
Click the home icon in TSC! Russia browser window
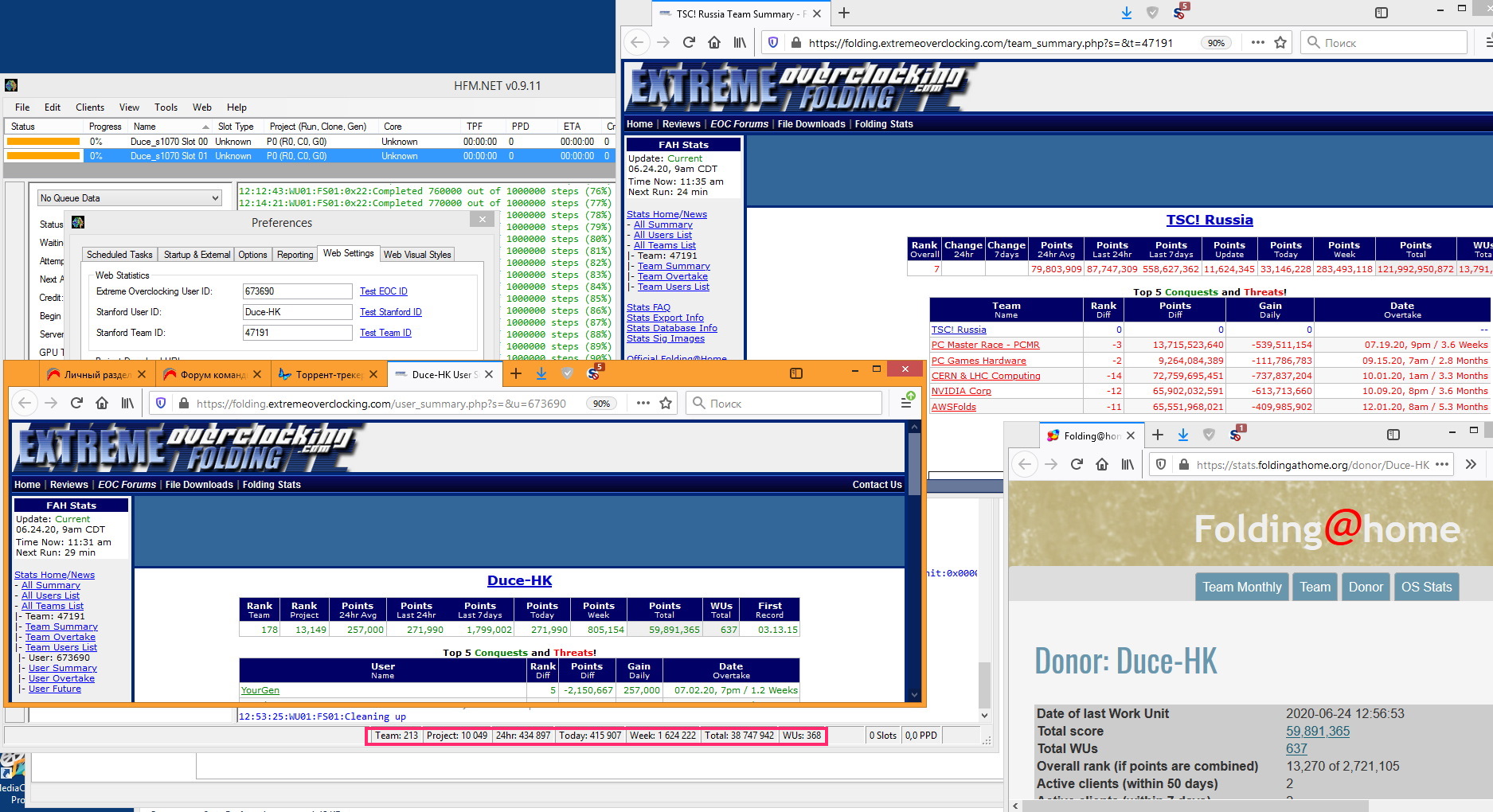tap(714, 43)
